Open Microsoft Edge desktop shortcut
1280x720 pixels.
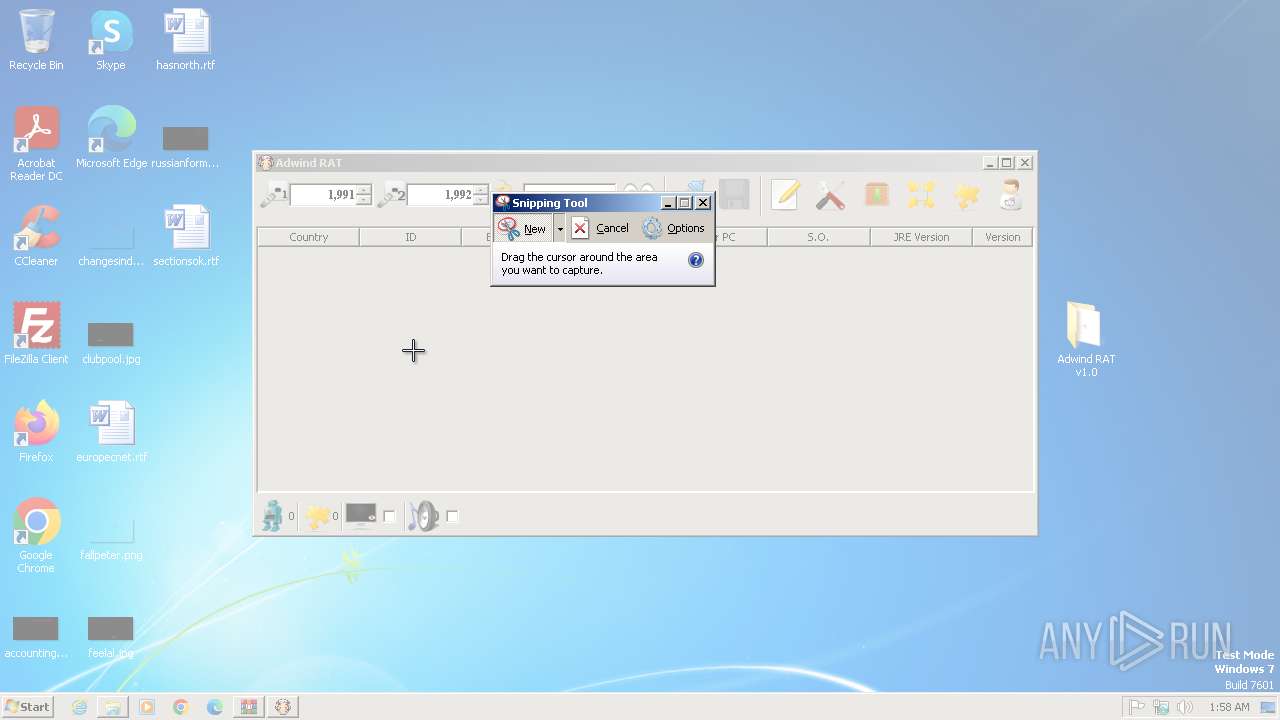111,138
